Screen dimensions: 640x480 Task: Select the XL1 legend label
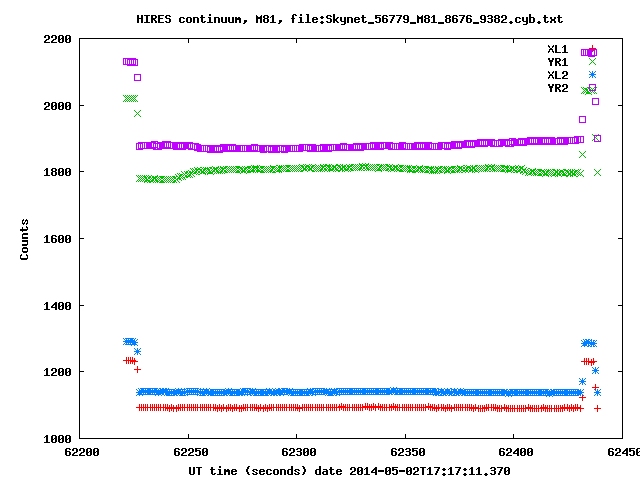[x=558, y=49]
